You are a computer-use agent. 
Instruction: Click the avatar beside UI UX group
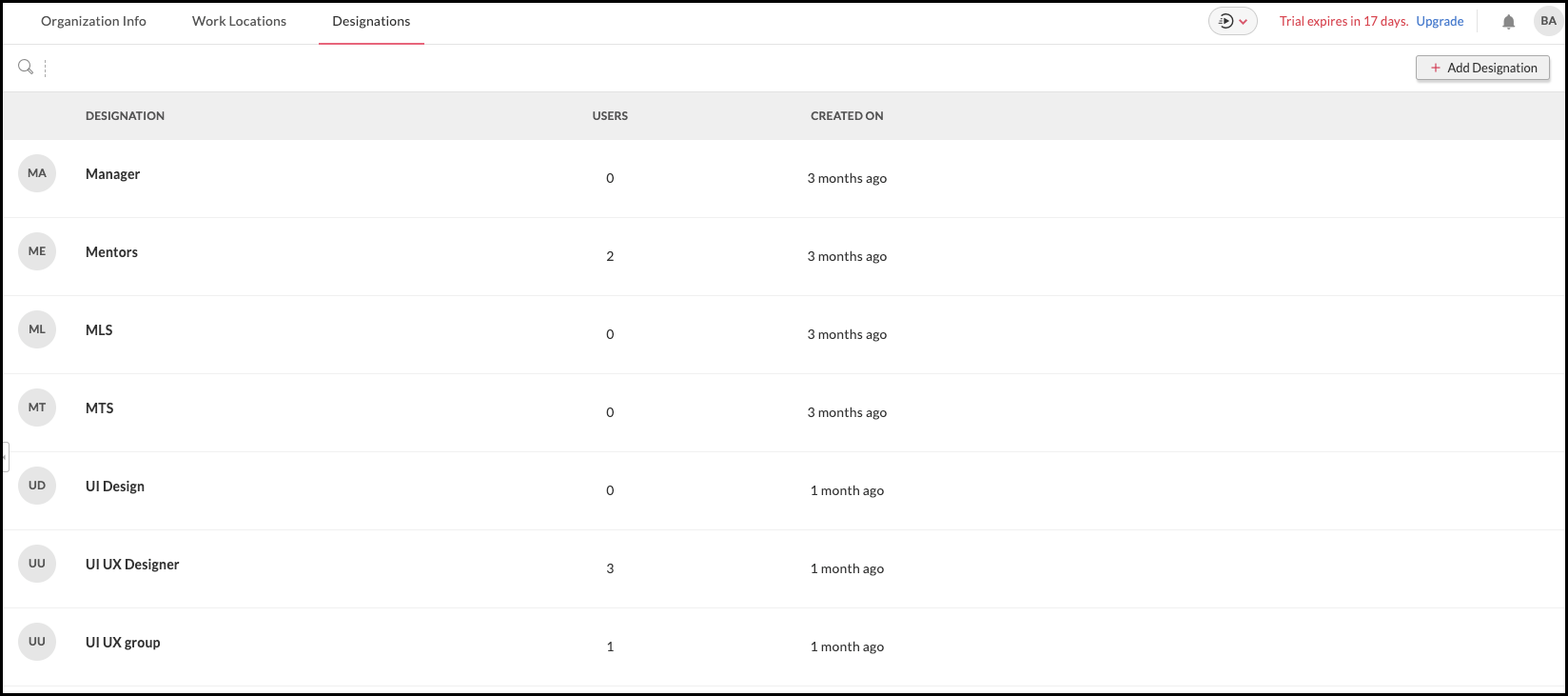[x=37, y=642]
